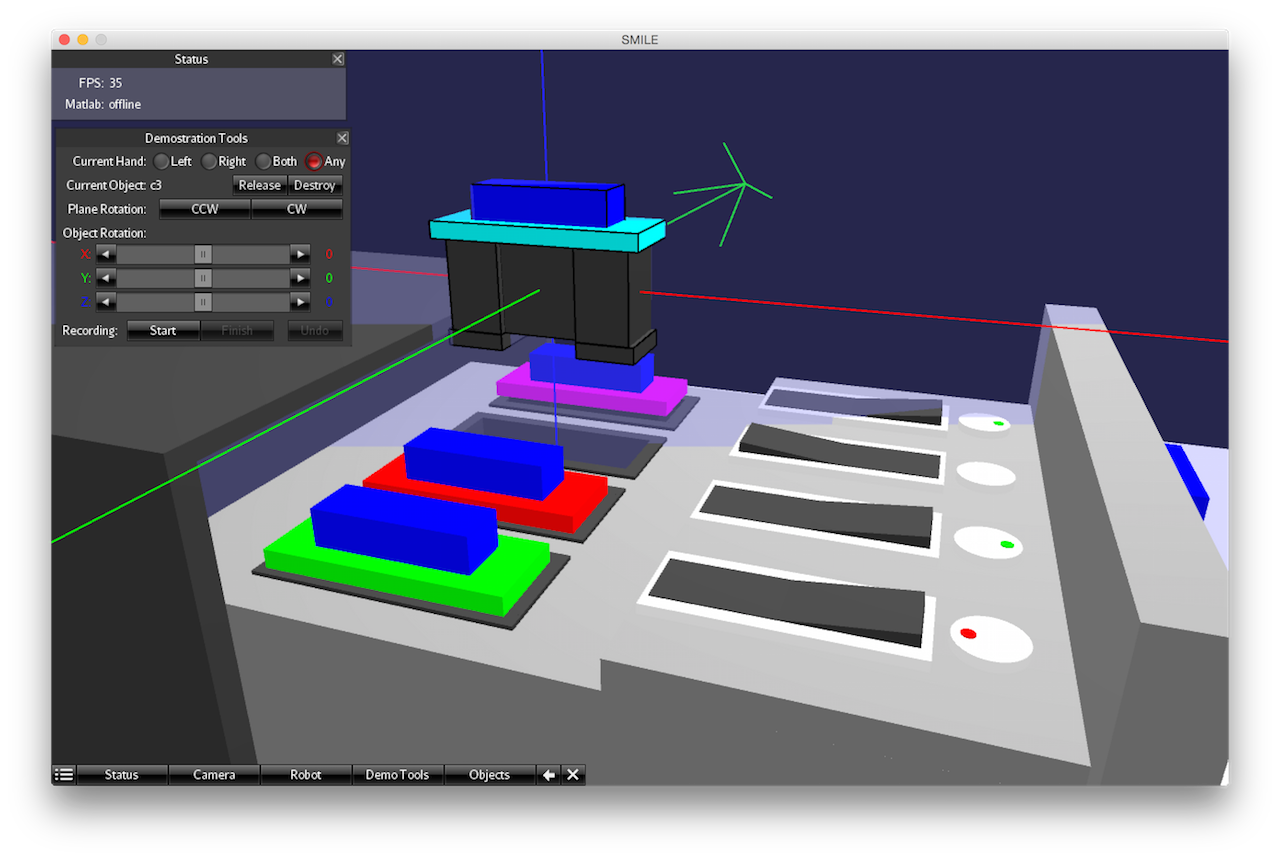
Task: Click the back arrow icon in bottom bar
Action: click(x=548, y=775)
